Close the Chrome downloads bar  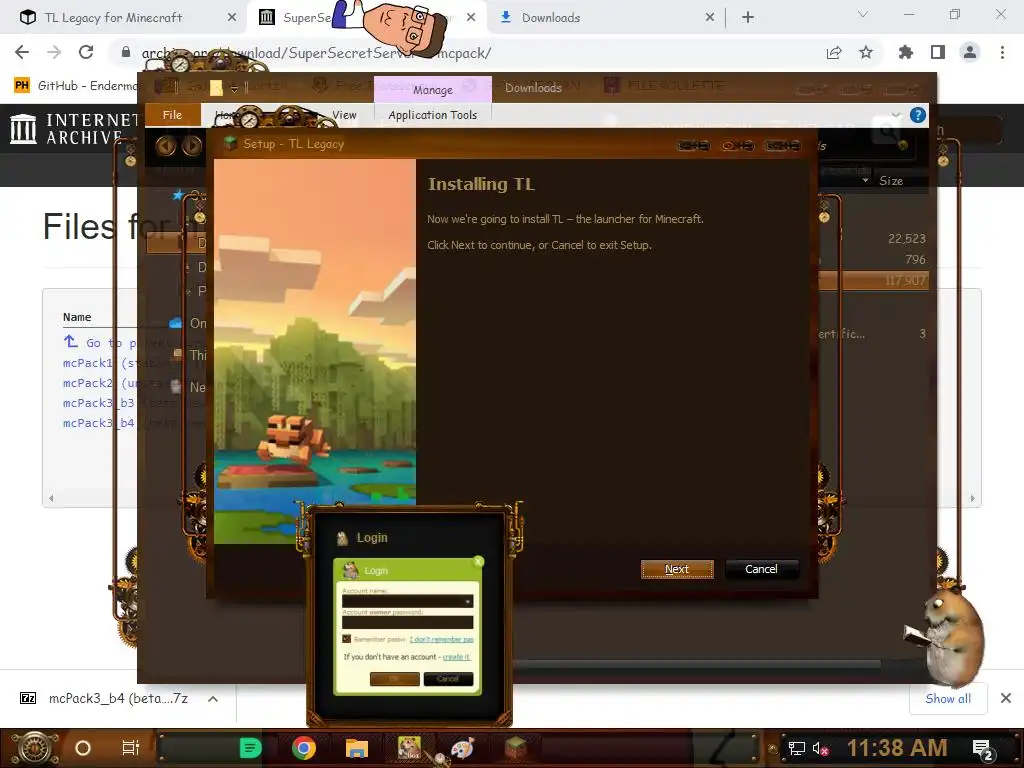tap(1006, 699)
